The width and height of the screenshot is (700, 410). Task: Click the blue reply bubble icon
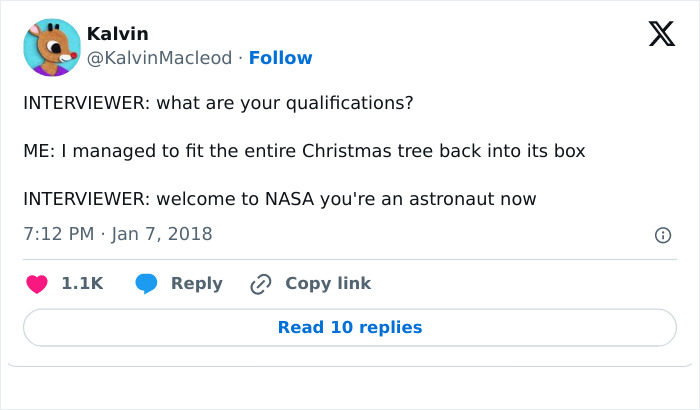(147, 284)
